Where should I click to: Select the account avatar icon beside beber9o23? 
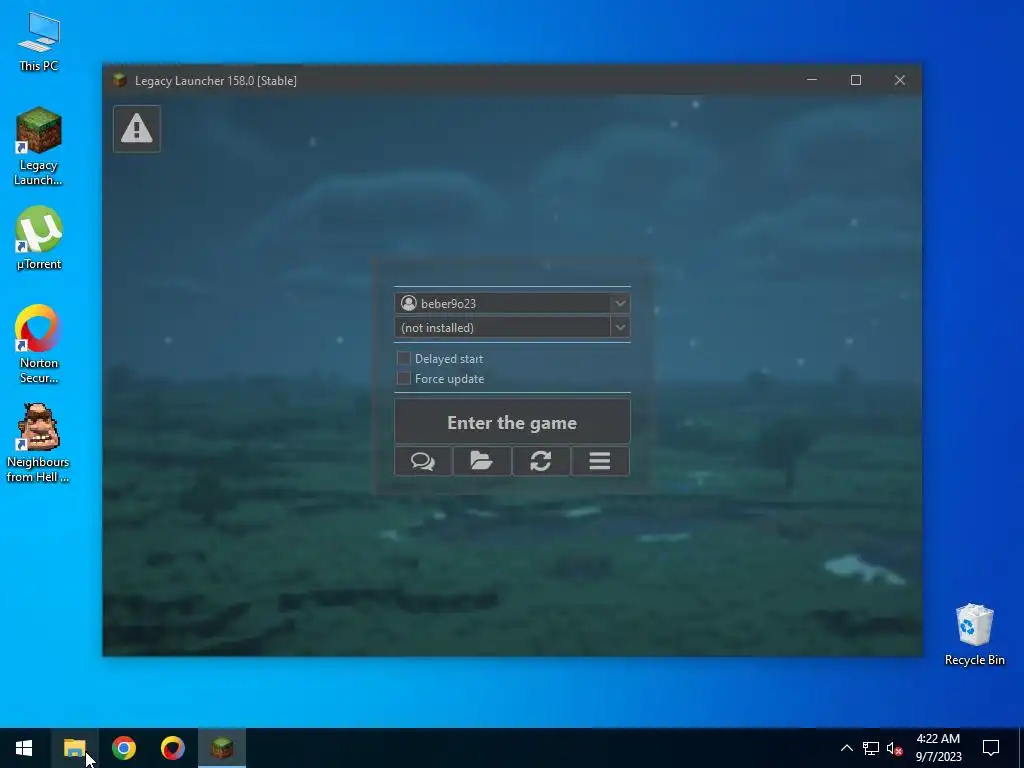pos(409,303)
